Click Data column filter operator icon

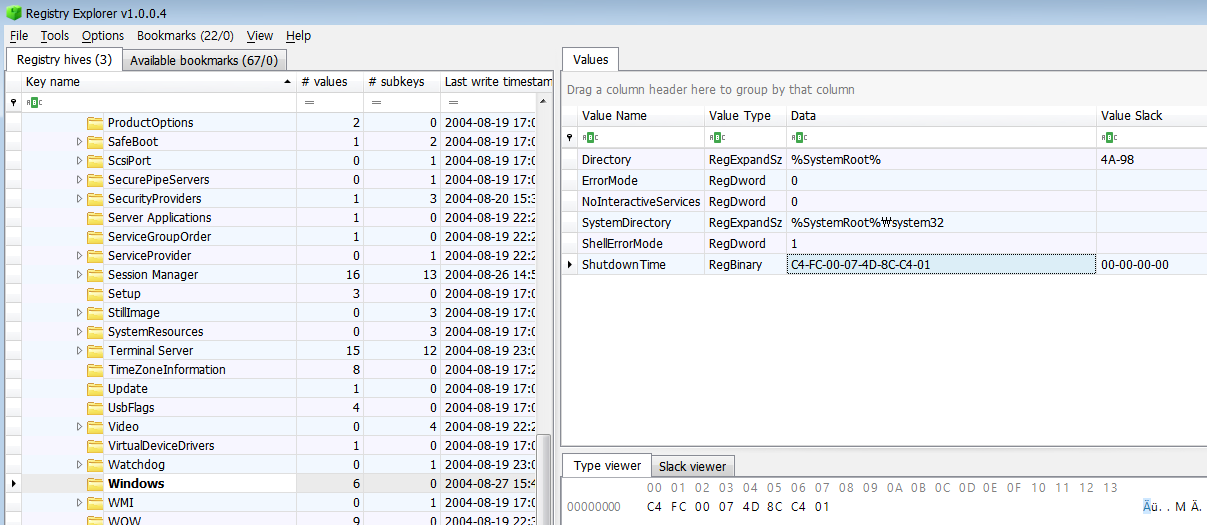(x=799, y=138)
